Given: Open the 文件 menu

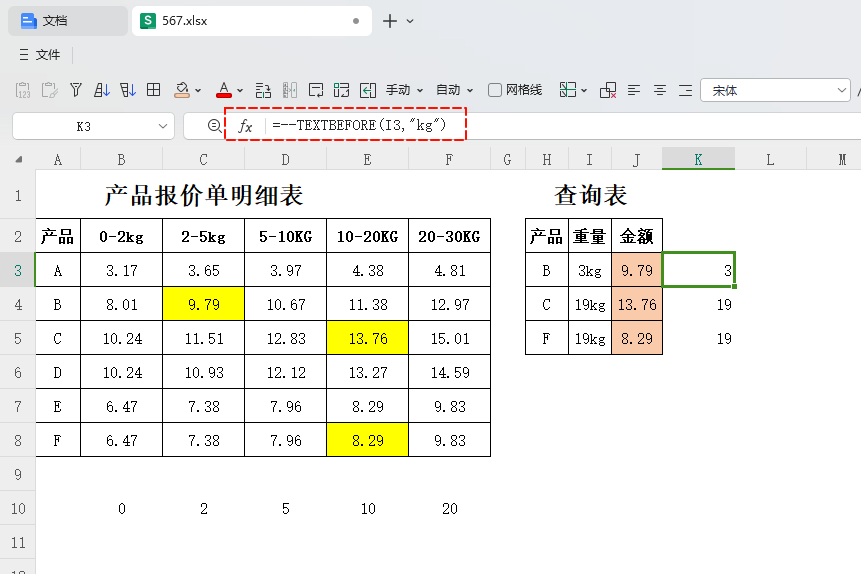Looking at the screenshot, I should tap(40, 55).
